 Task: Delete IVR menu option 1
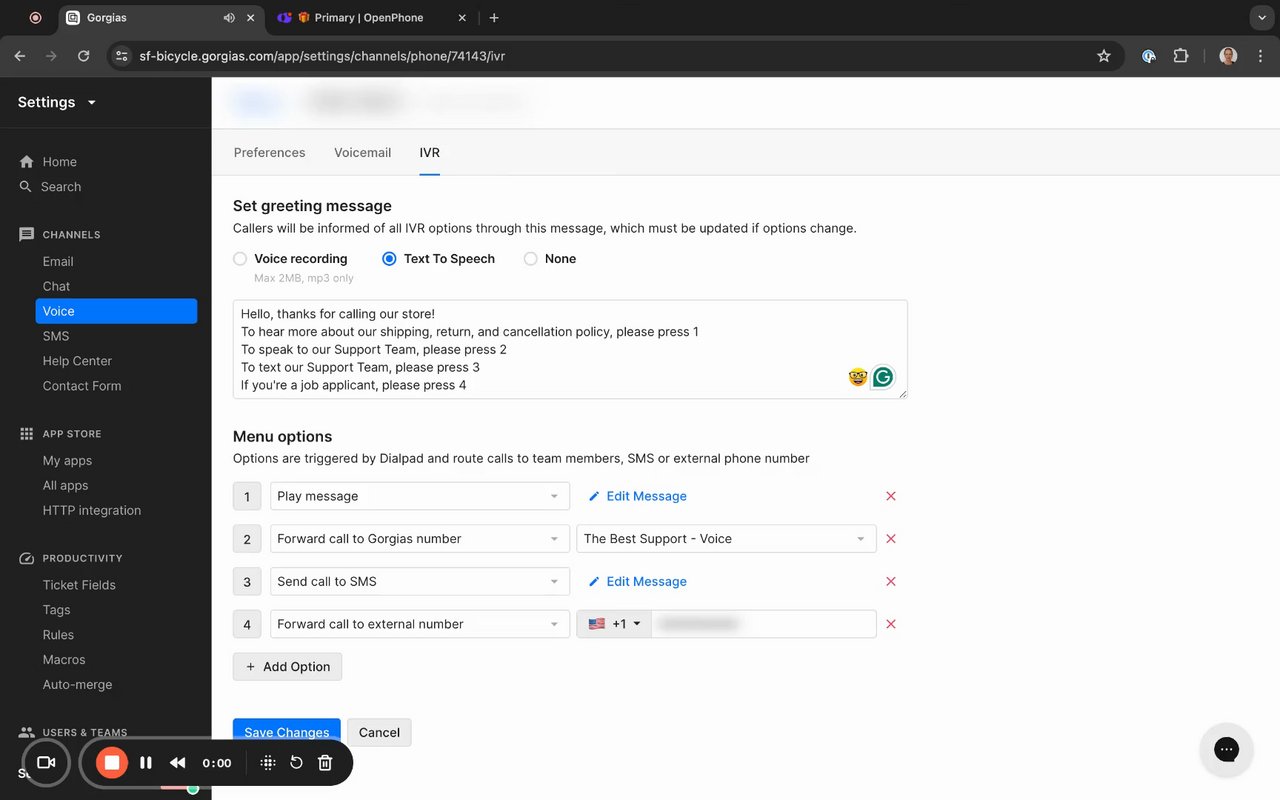(x=891, y=496)
